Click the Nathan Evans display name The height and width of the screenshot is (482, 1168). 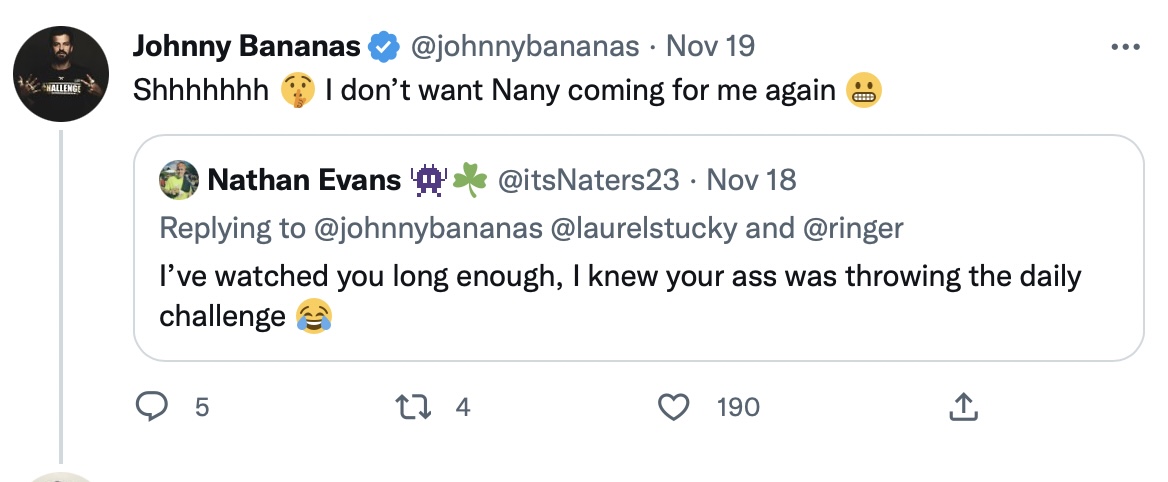click(304, 180)
